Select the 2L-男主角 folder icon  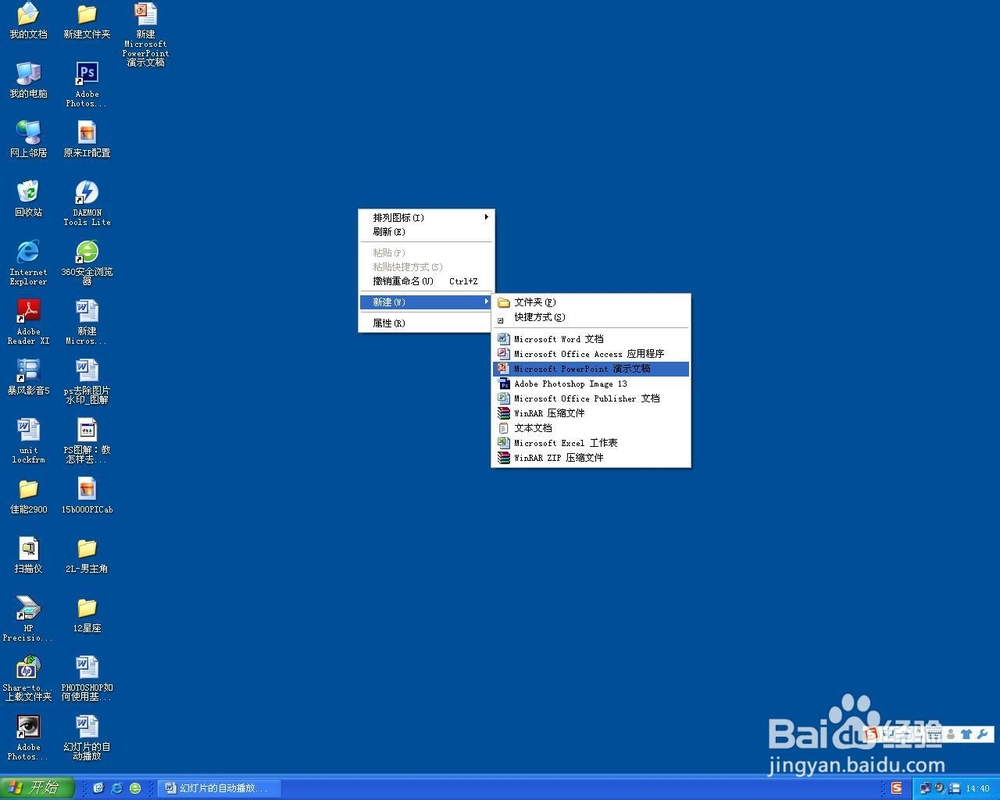pyautogui.click(x=87, y=555)
